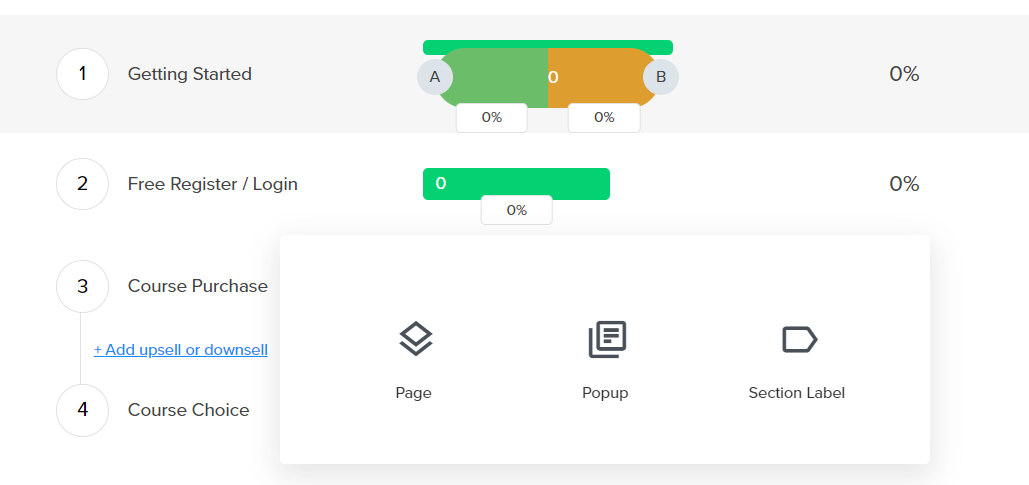Screen dimensions: 1029x485
Task: Click the Page layers icon
Action: (415, 340)
